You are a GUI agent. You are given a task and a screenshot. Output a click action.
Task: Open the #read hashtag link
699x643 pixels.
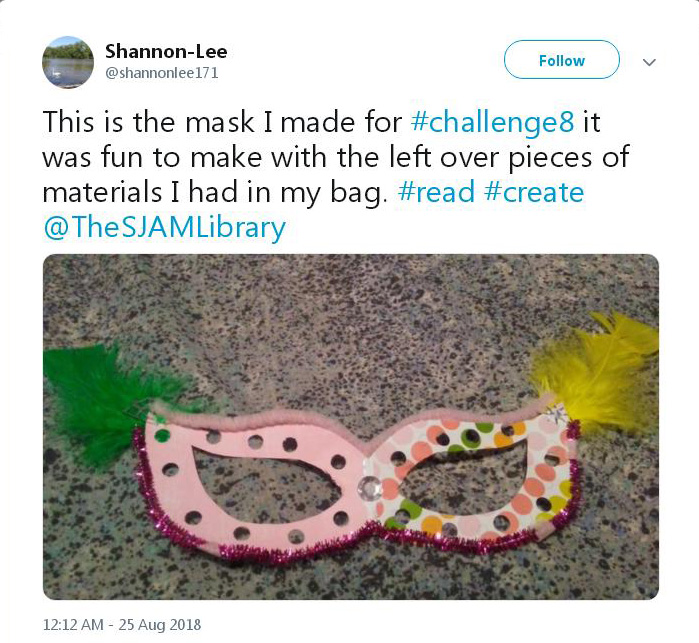[436, 192]
